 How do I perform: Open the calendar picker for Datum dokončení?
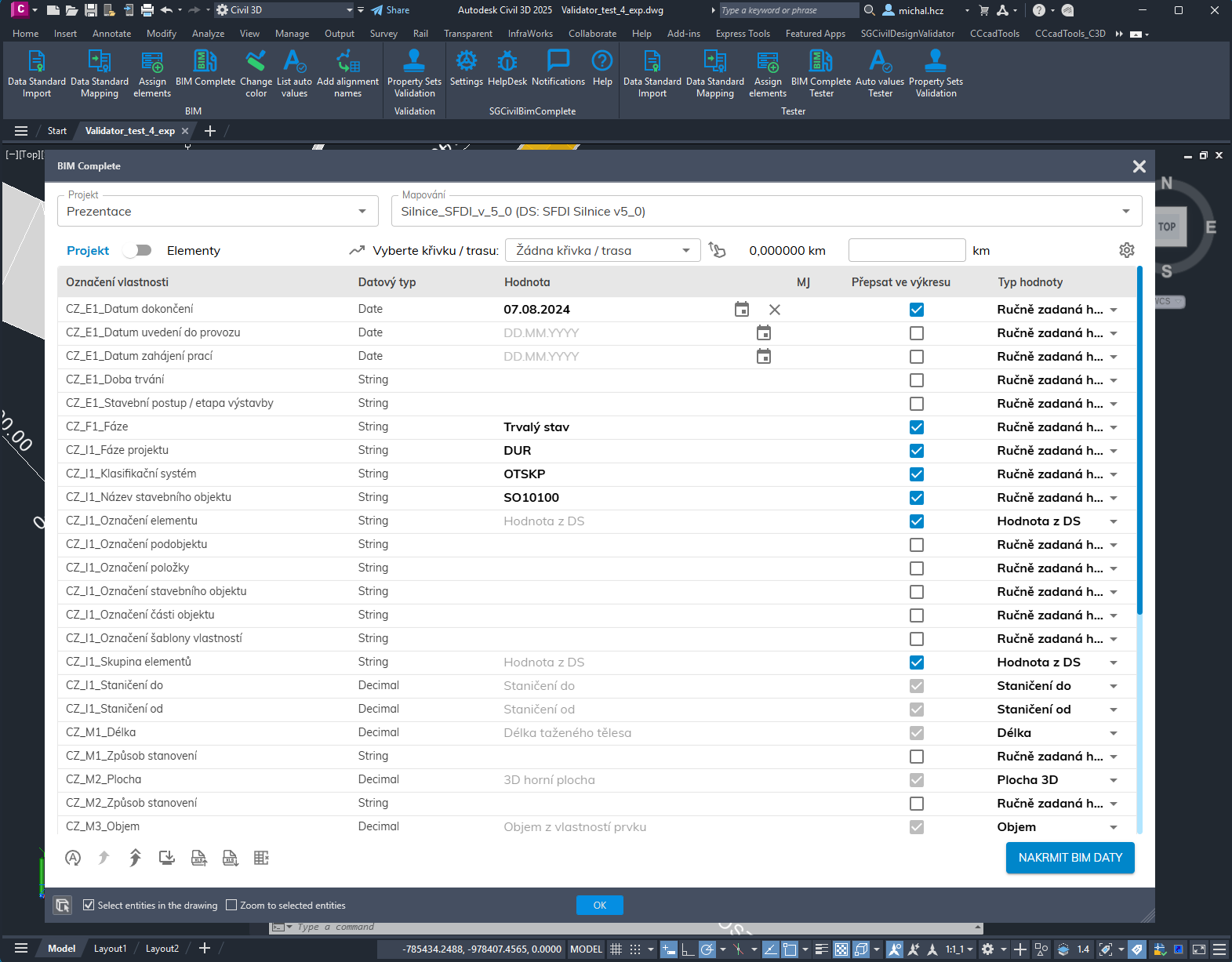(741, 310)
